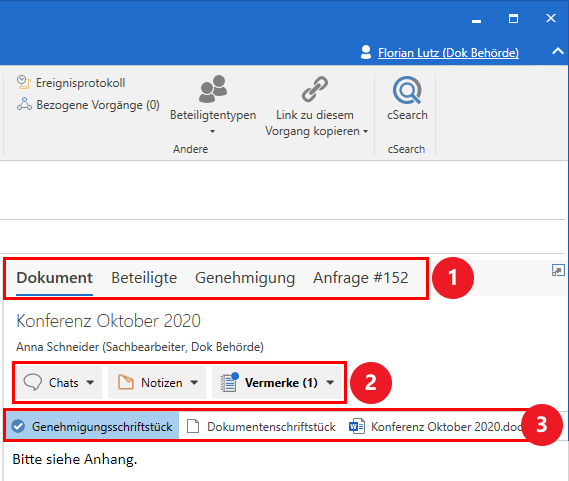Click the Vermerke (1) notepad icon
The width and height of the screenshot is (569, 481).
229,382
